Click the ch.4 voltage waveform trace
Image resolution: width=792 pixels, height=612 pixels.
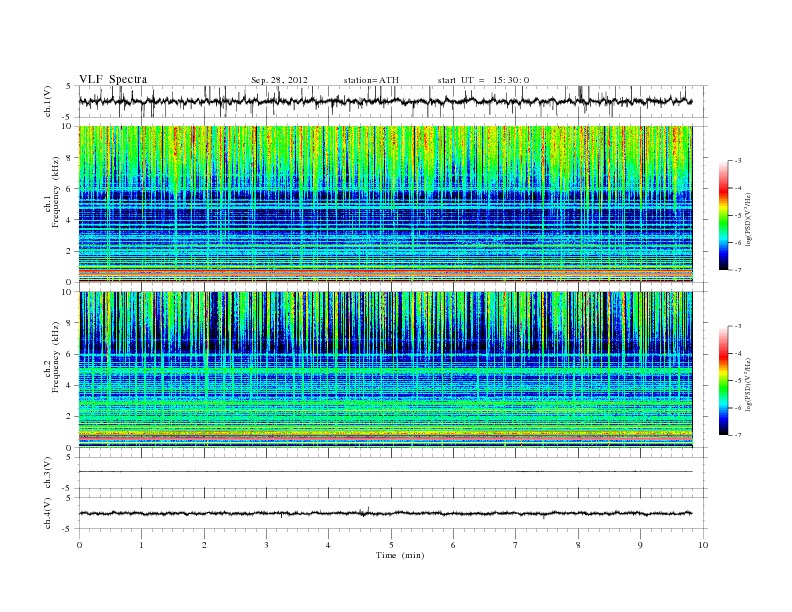click(x=385, y=513)
